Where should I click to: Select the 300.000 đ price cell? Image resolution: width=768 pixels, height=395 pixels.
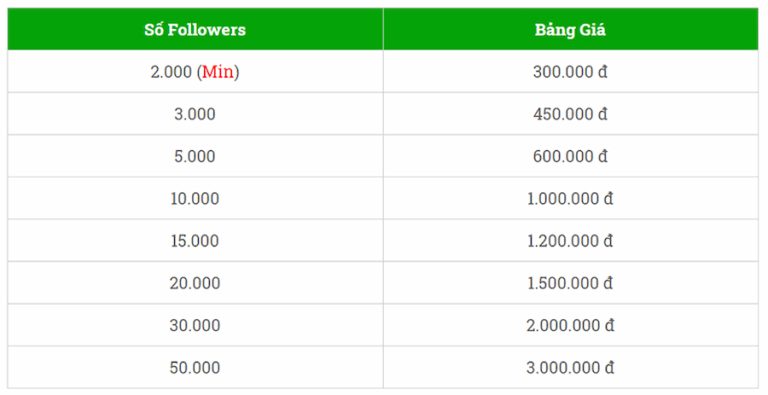(571, 72)
